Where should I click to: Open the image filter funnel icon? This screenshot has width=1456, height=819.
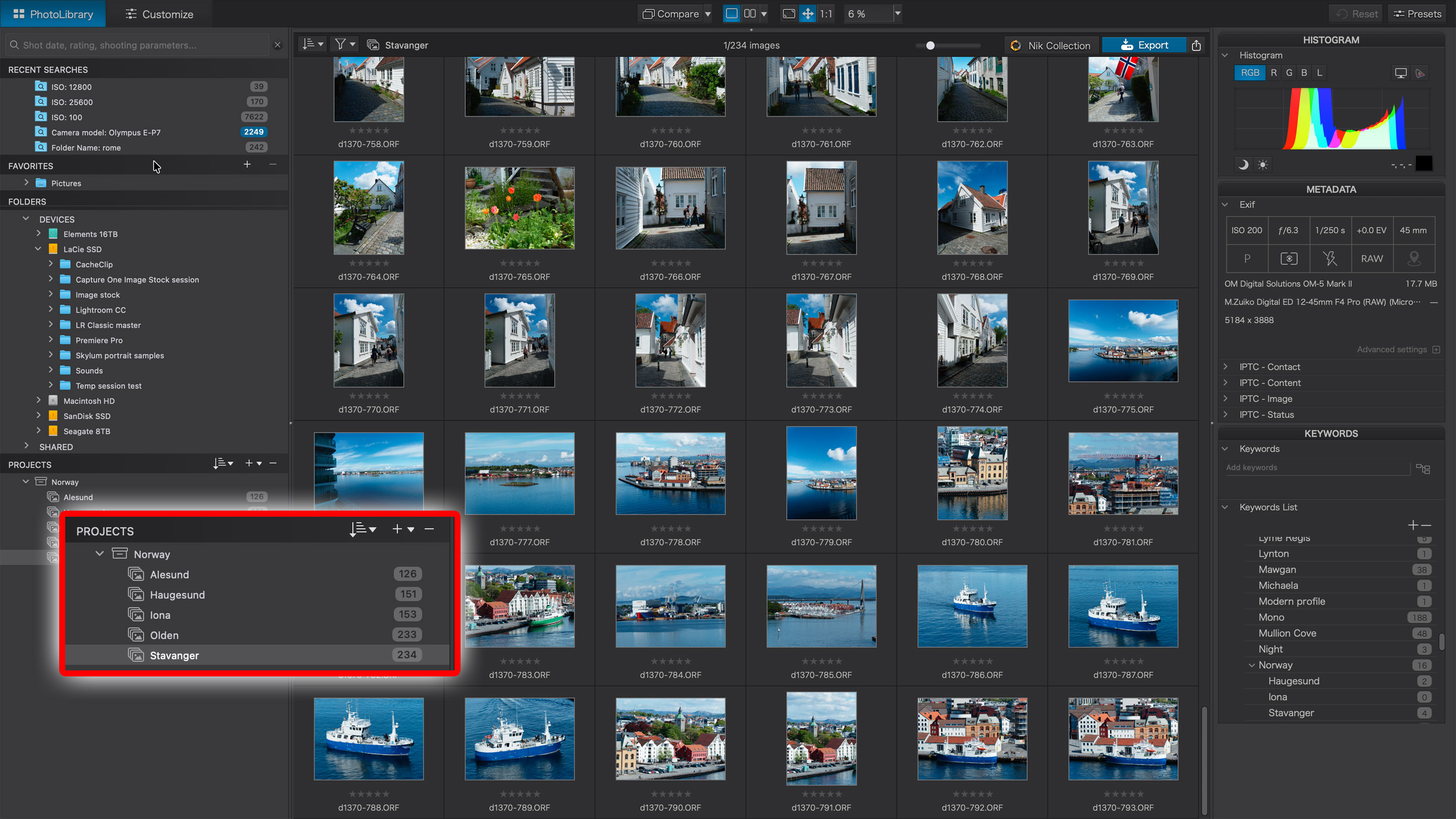(x=344, y=44)
